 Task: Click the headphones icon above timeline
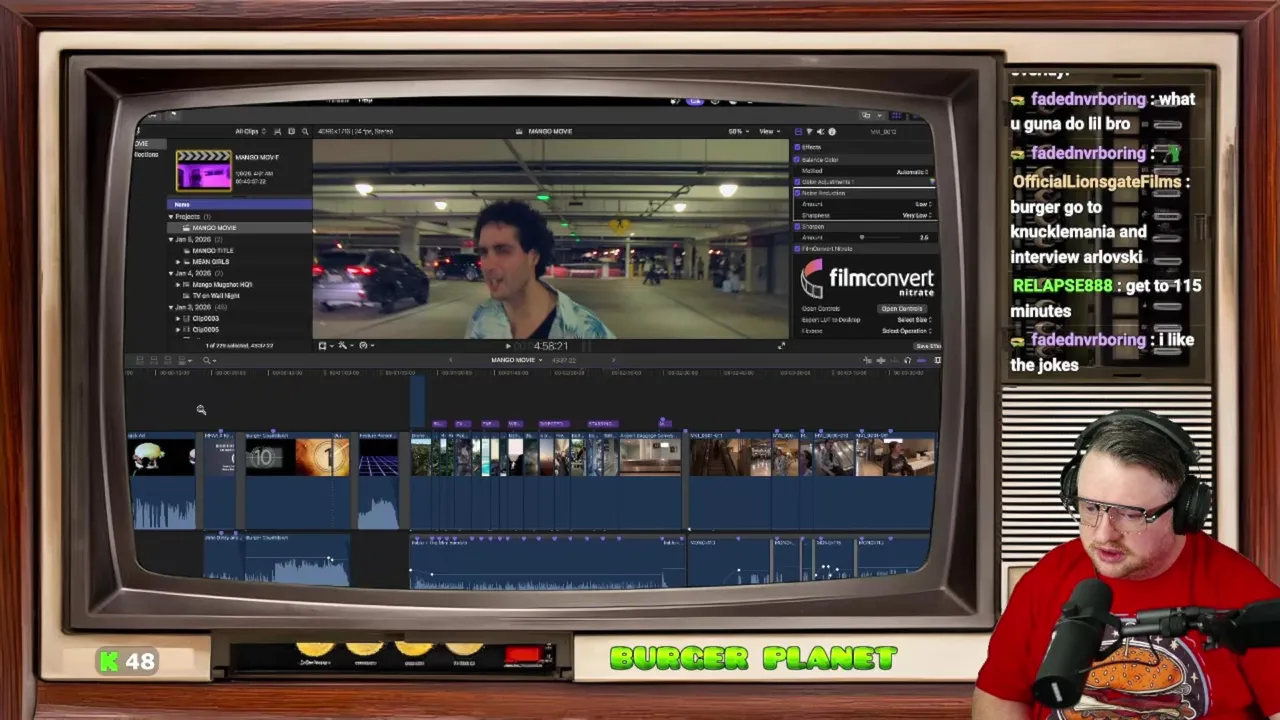coord(907,361)
